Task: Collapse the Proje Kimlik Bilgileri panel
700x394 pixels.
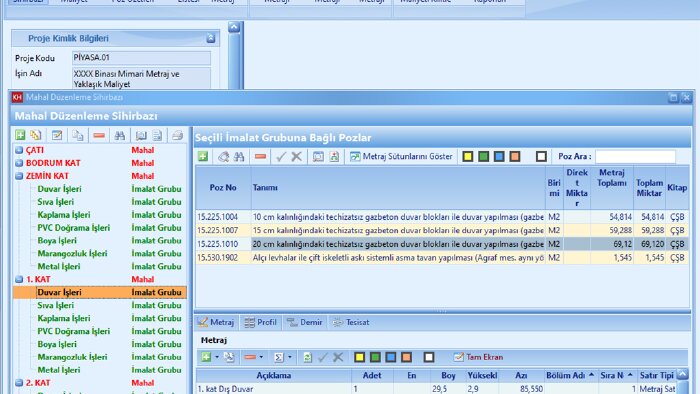Action: (211, 38)
